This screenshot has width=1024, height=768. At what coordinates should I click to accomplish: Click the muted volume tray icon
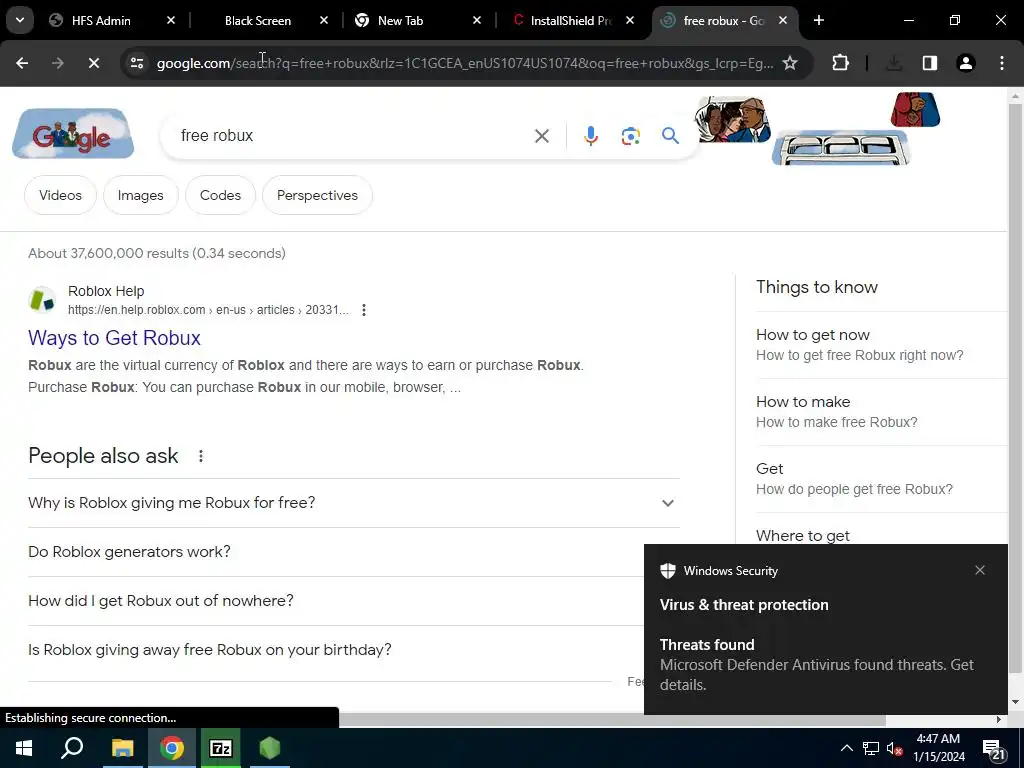[895, 749]
